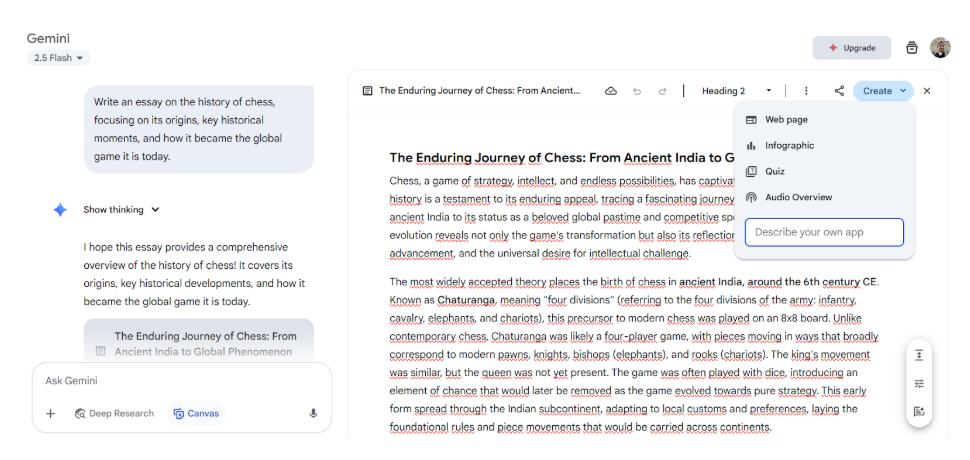Open the 2.5 Flash model selector

tap(58, 58)
